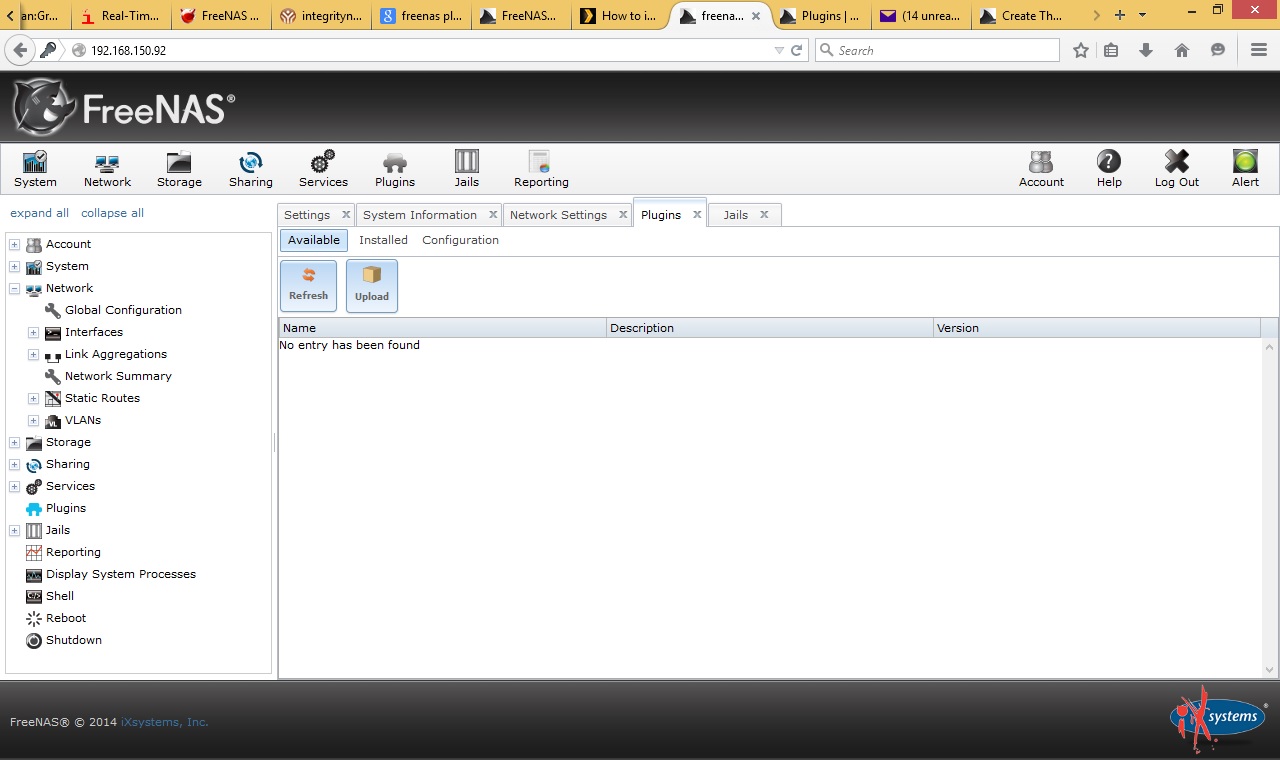Image resolution: width=1280 pixels, height=760 pixels.
Task: Close the Network Settings tab
Action: 623,215
